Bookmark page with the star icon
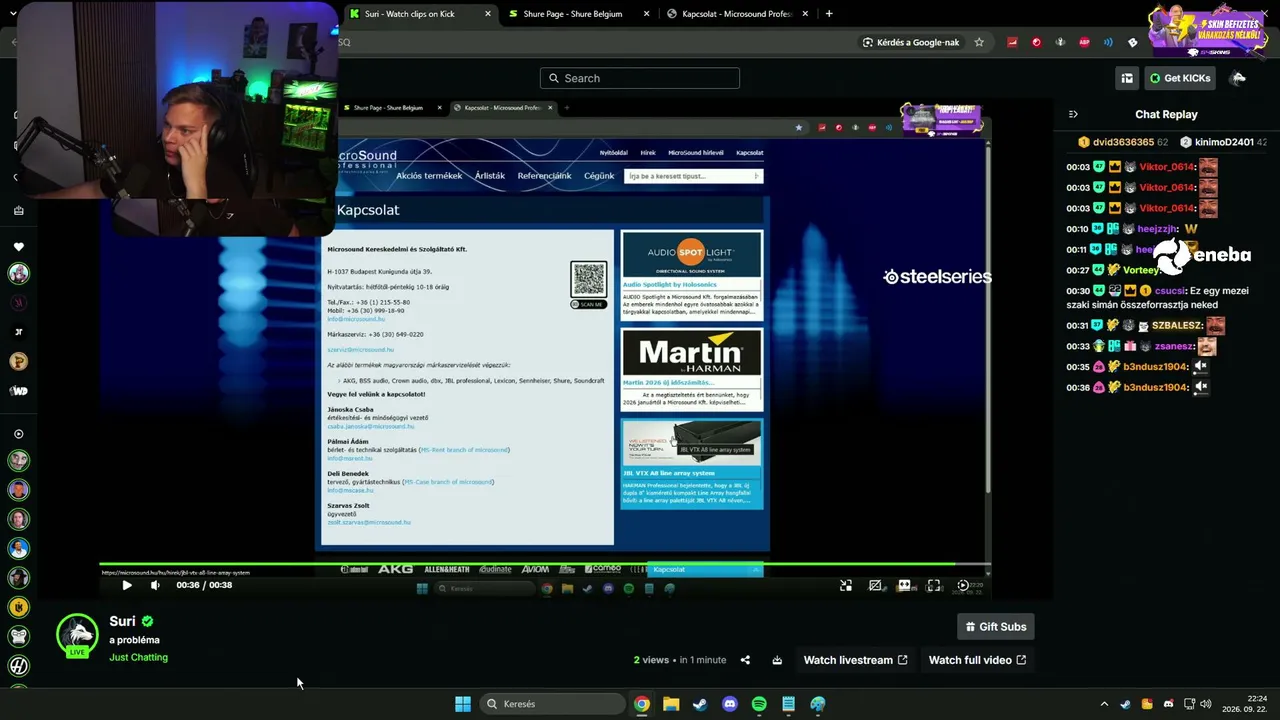This screenshot has width=1280, height=720. point(979,42)
